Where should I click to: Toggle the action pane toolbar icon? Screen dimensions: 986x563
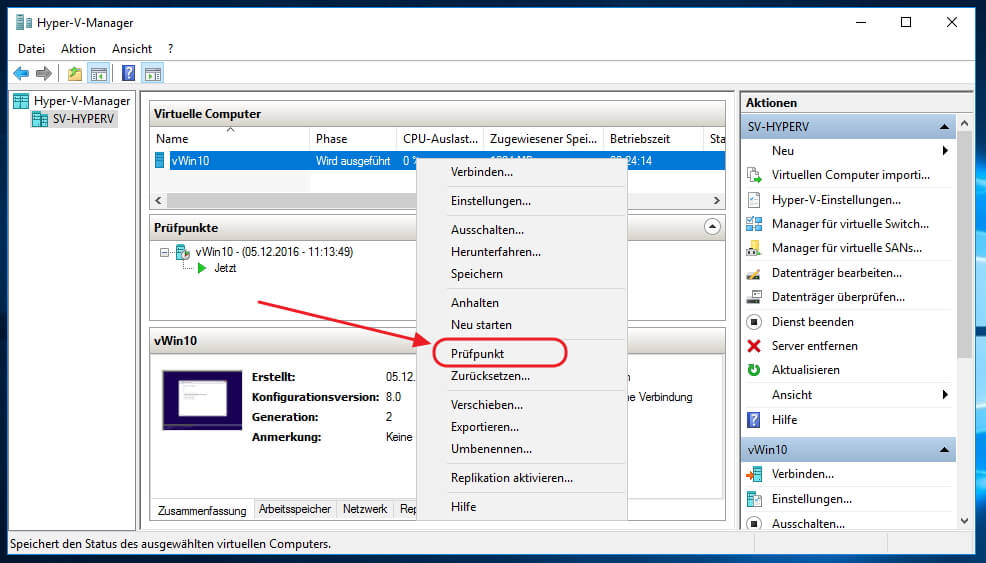(152, 74)
